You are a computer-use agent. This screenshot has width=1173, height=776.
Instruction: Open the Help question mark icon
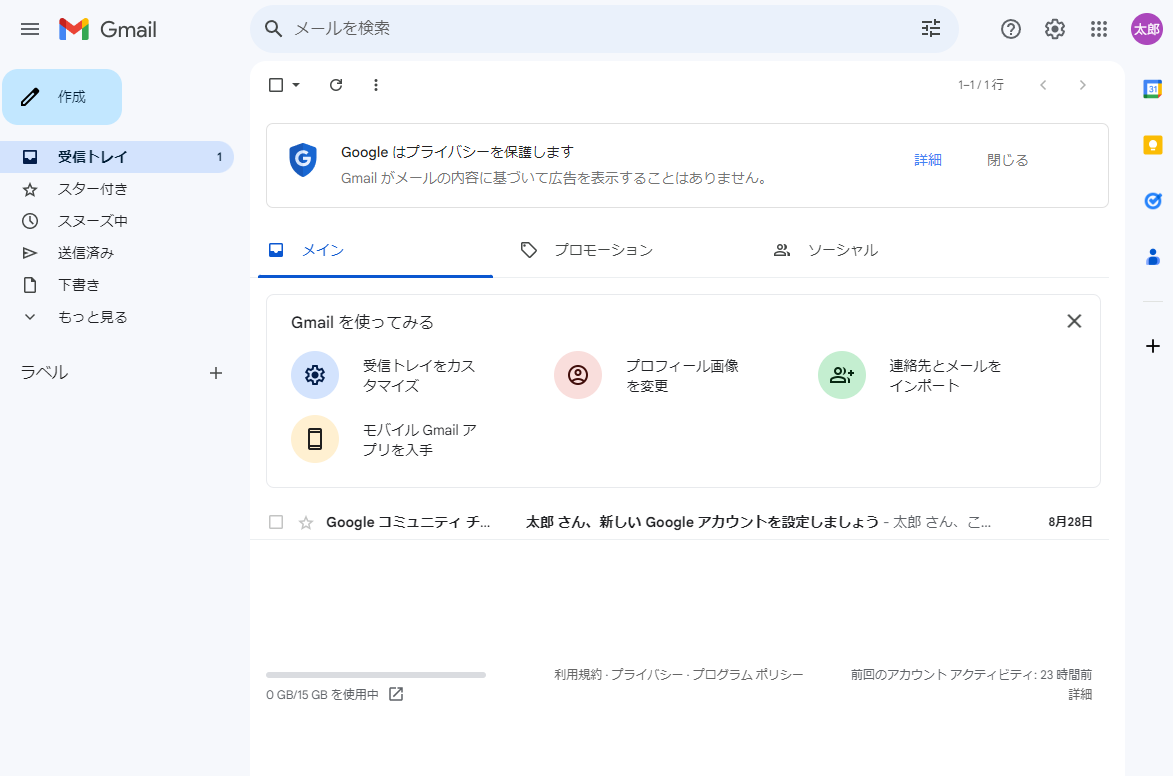pyautogui.click(x=1011, y=29)
